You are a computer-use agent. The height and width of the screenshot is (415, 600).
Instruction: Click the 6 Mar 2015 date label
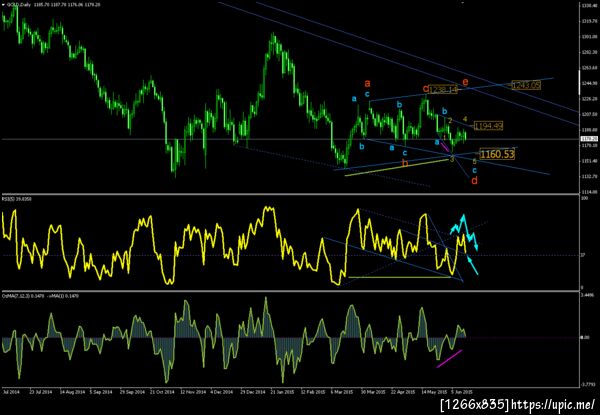tap(342, 392)
